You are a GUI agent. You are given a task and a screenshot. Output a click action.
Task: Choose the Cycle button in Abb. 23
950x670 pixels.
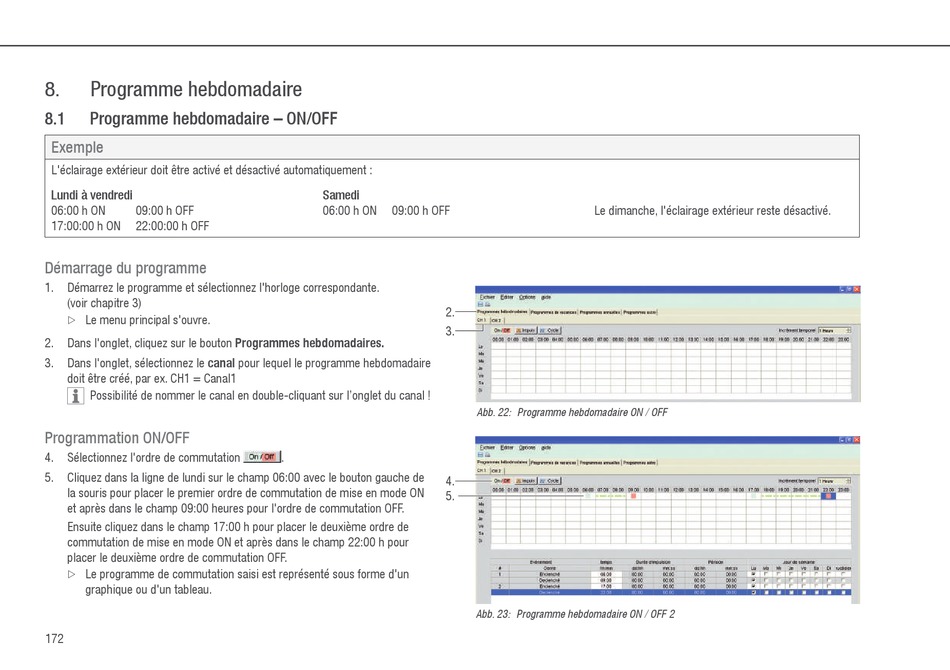point(550,481)
